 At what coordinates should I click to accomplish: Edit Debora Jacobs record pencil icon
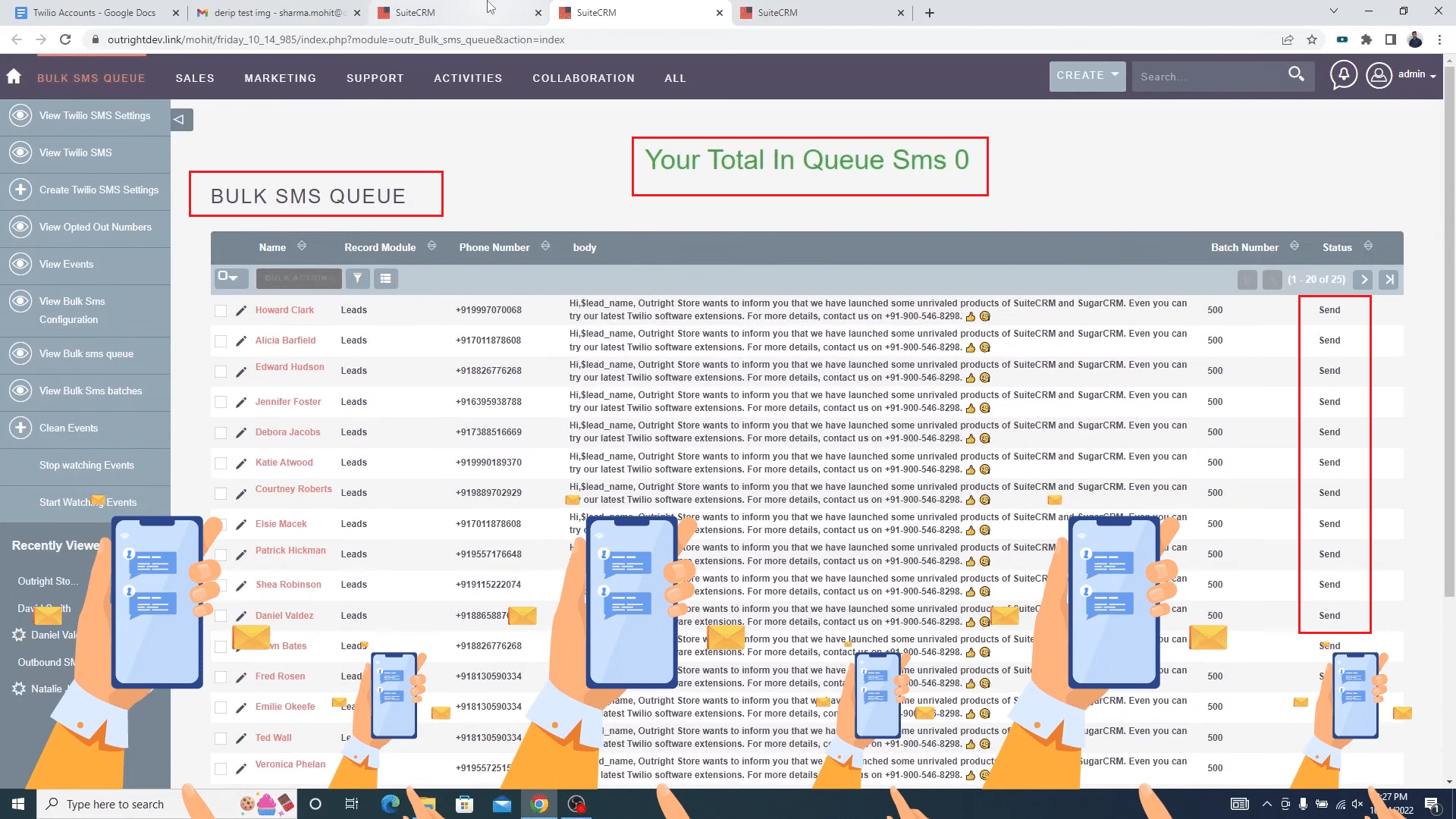tap(240, 433)
